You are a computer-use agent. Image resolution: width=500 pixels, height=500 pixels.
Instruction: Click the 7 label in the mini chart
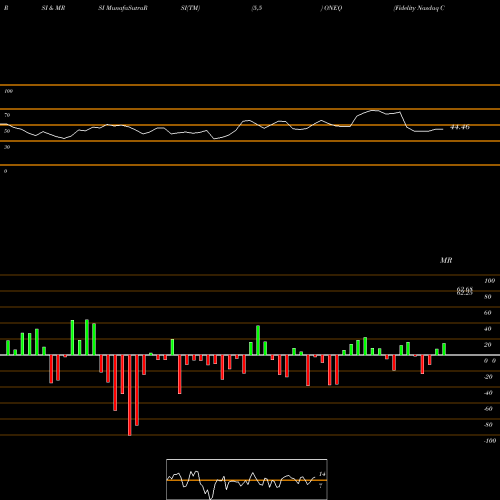tap(321, 486)
